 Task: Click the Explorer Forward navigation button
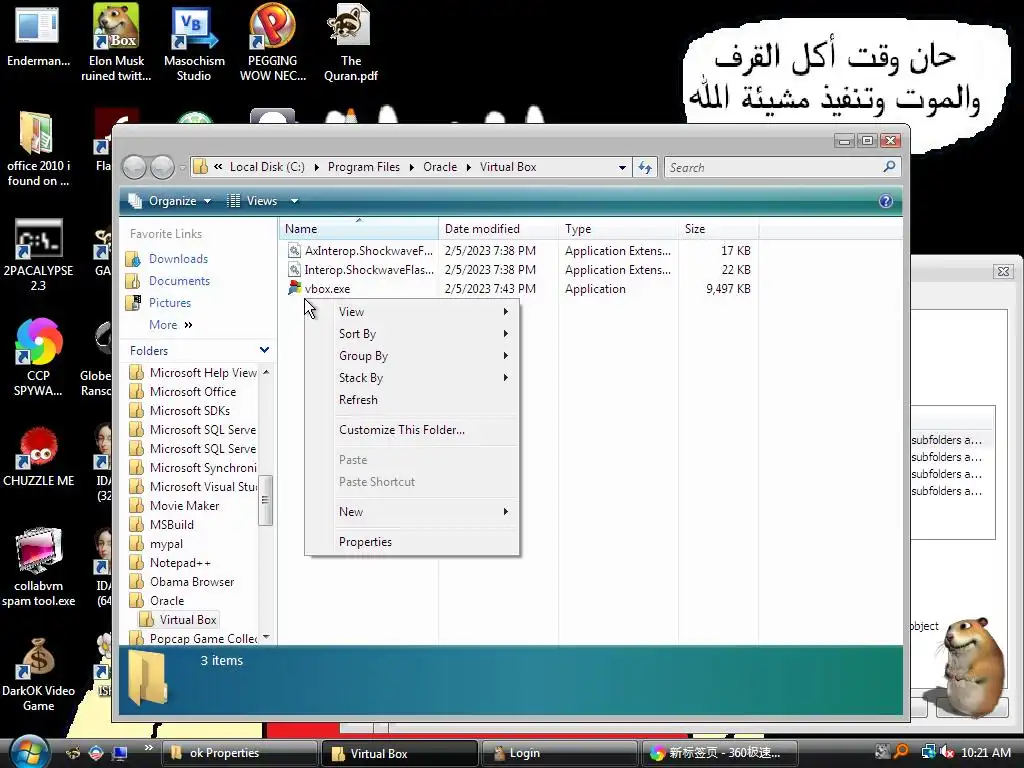(162, 167)
